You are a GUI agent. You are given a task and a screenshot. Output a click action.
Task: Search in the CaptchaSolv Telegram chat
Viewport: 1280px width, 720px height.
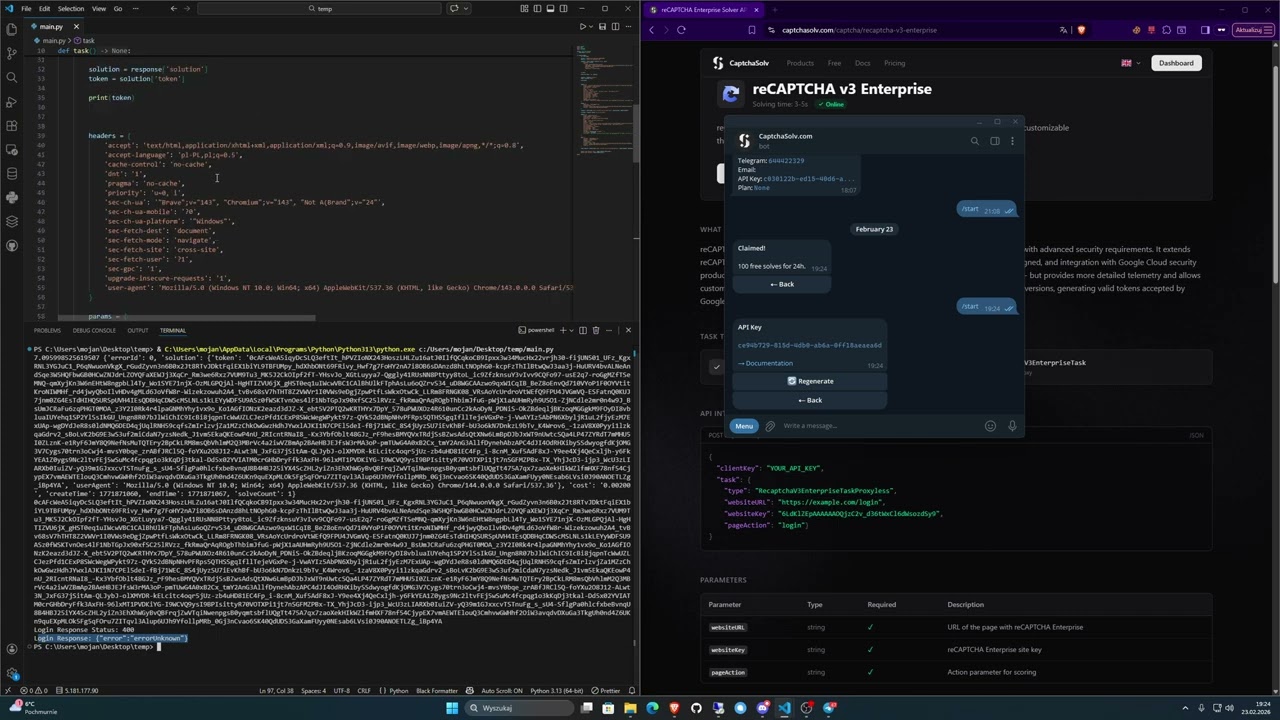[x=975, y=141]
